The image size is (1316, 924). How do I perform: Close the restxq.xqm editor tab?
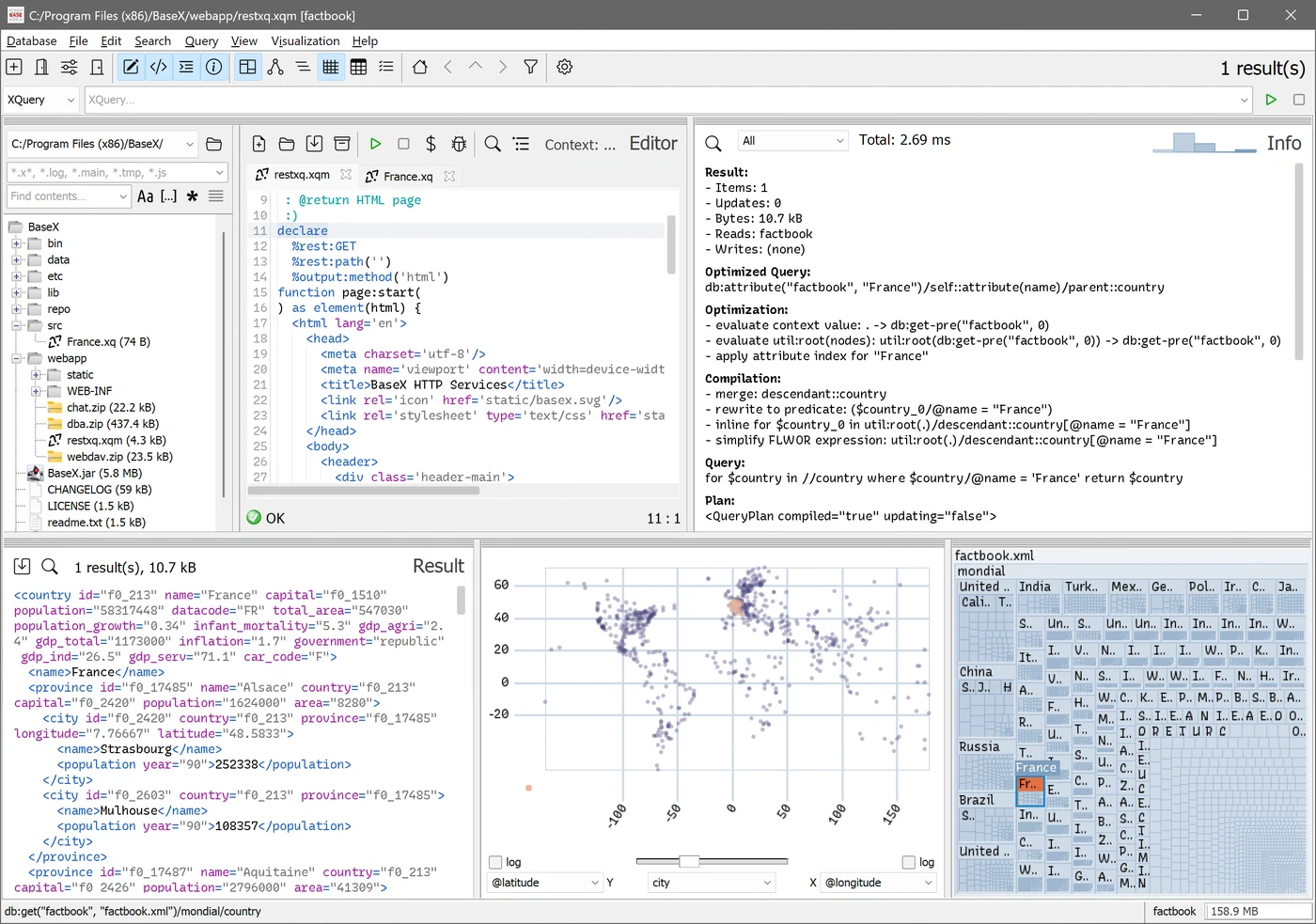click(x=346, y=175)
